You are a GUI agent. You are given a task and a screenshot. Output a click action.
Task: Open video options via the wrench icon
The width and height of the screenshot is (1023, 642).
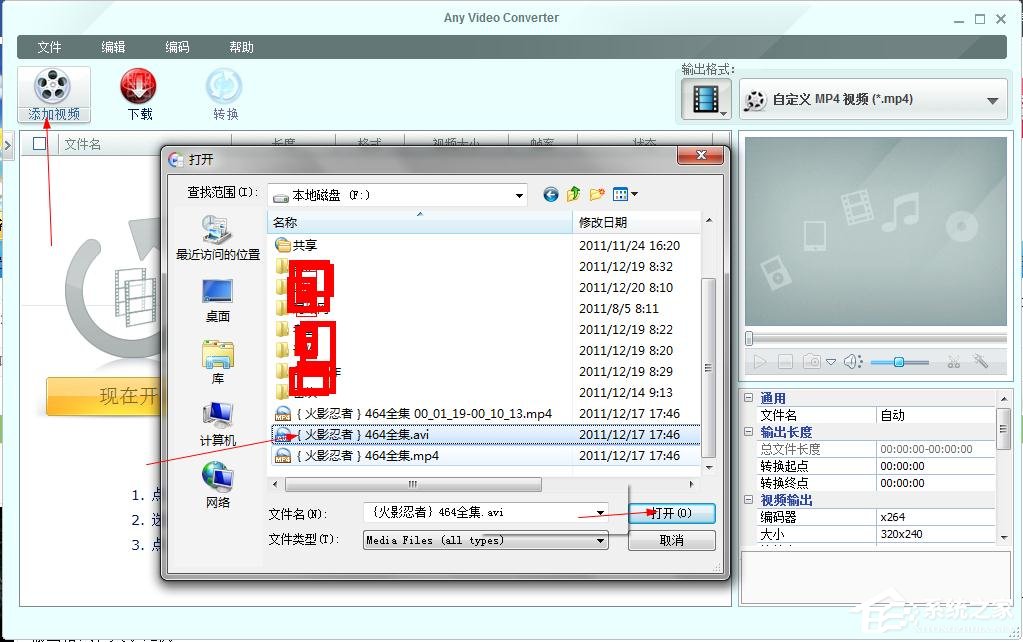(980, 362)
